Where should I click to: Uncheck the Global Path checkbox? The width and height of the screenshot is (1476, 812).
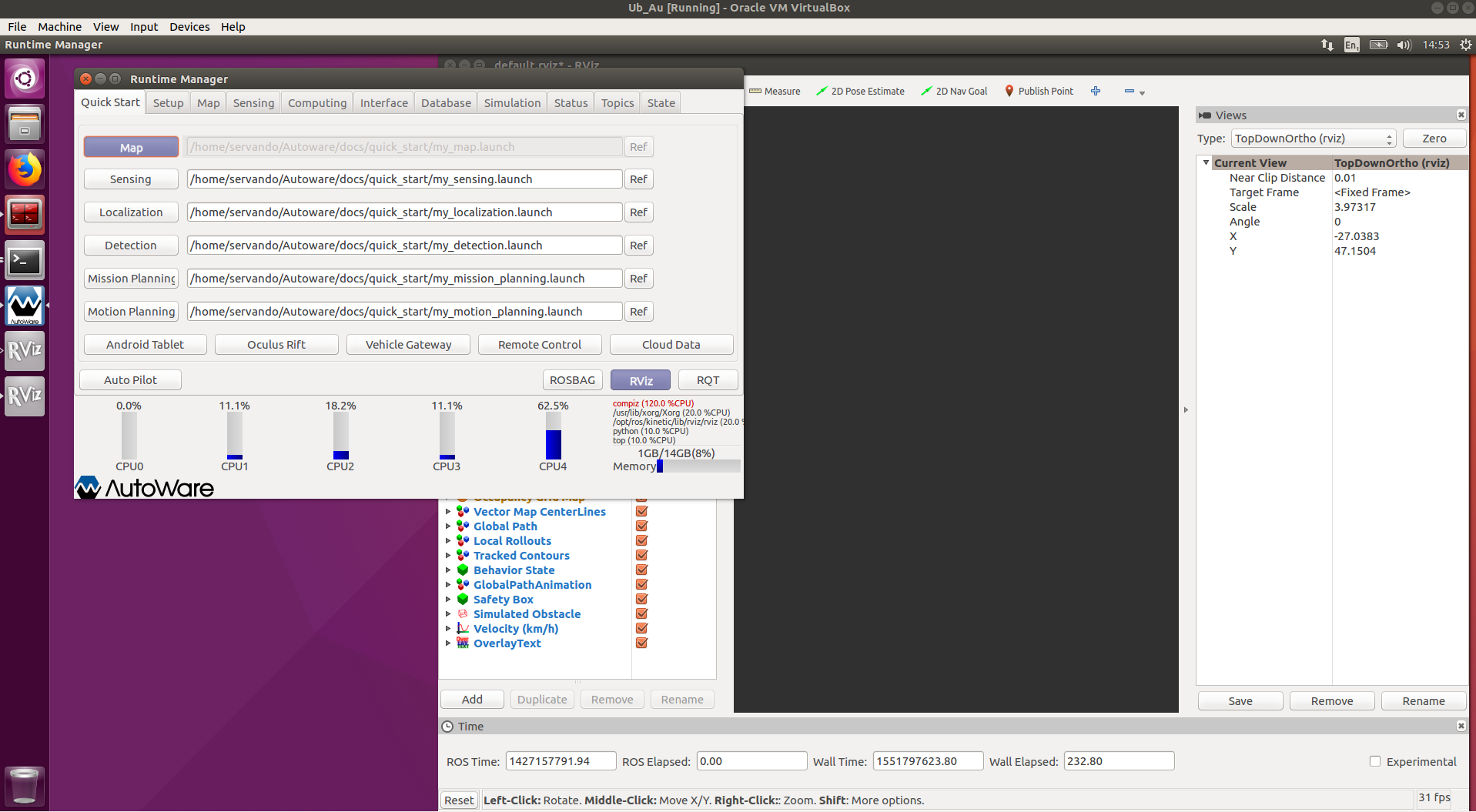point(641,526)
